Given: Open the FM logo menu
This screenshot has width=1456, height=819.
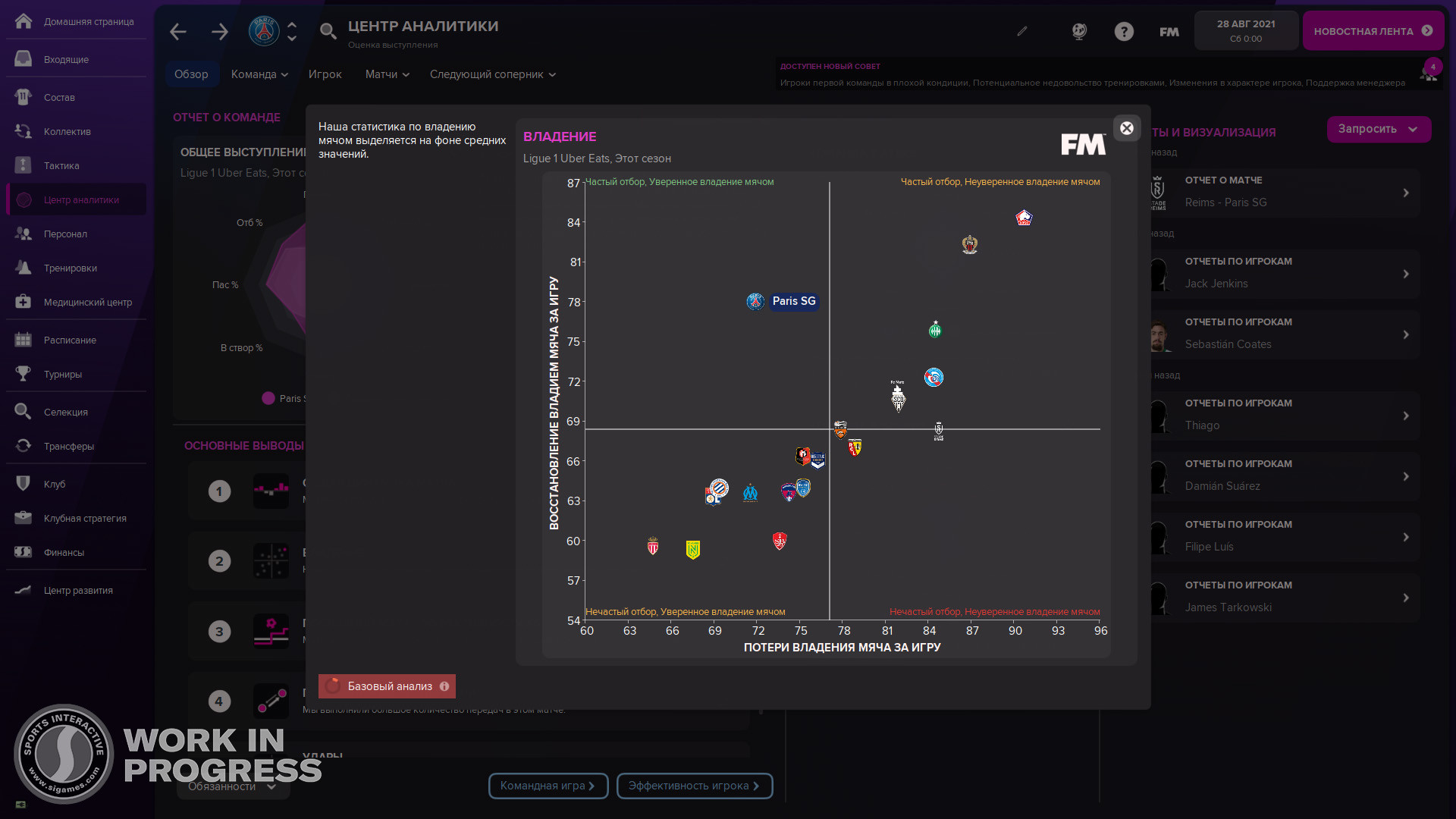Looking at the screenshot, I should (x=1169, y=31).
